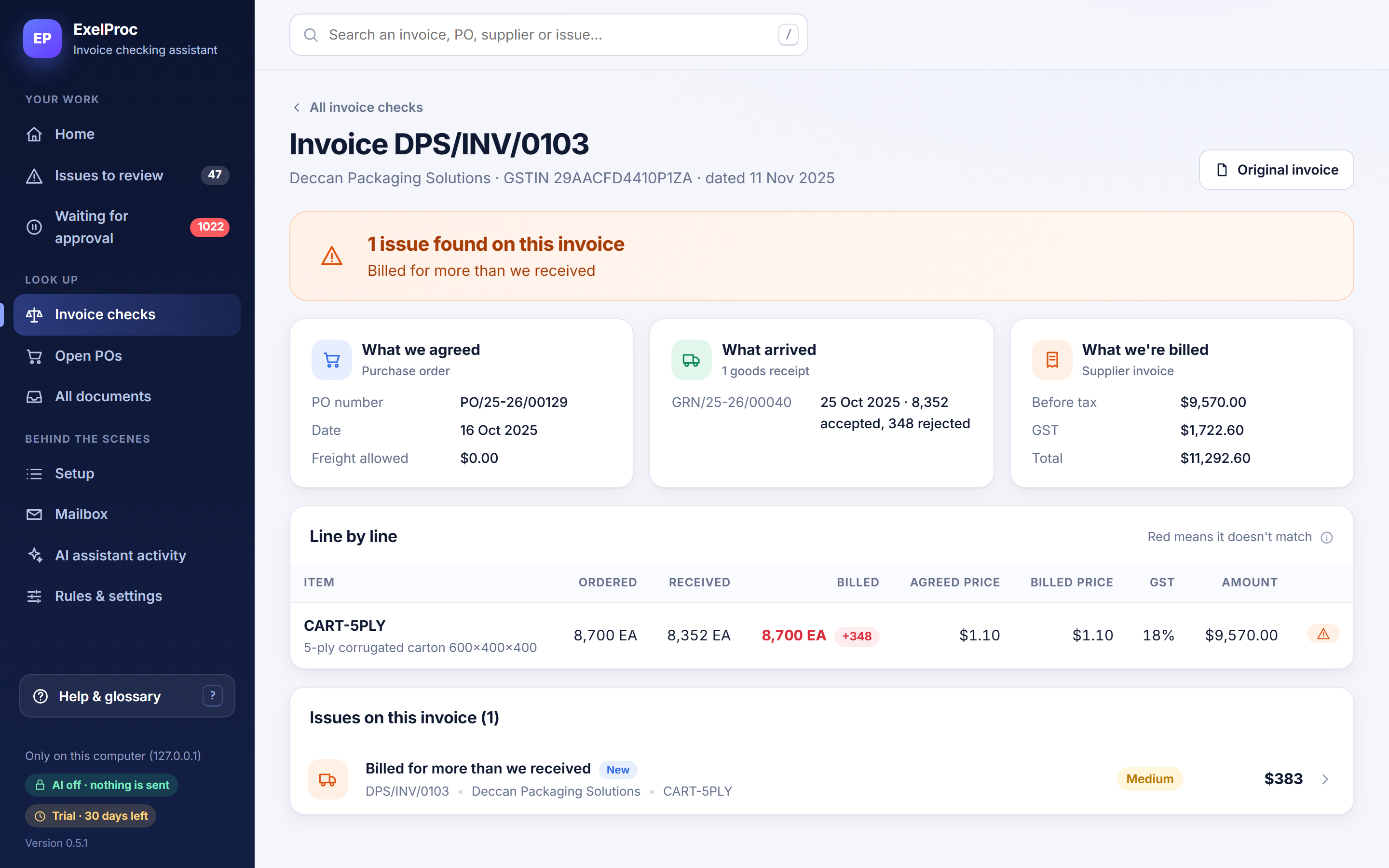Viewport: 1389px width, 868px height.
Task: Expand issue with the right chevron
Action: point(1325,779)
